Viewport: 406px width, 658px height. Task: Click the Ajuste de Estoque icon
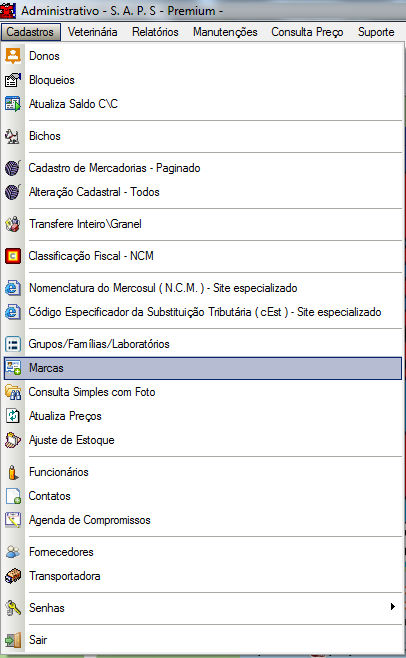click(x=13, y=440)
